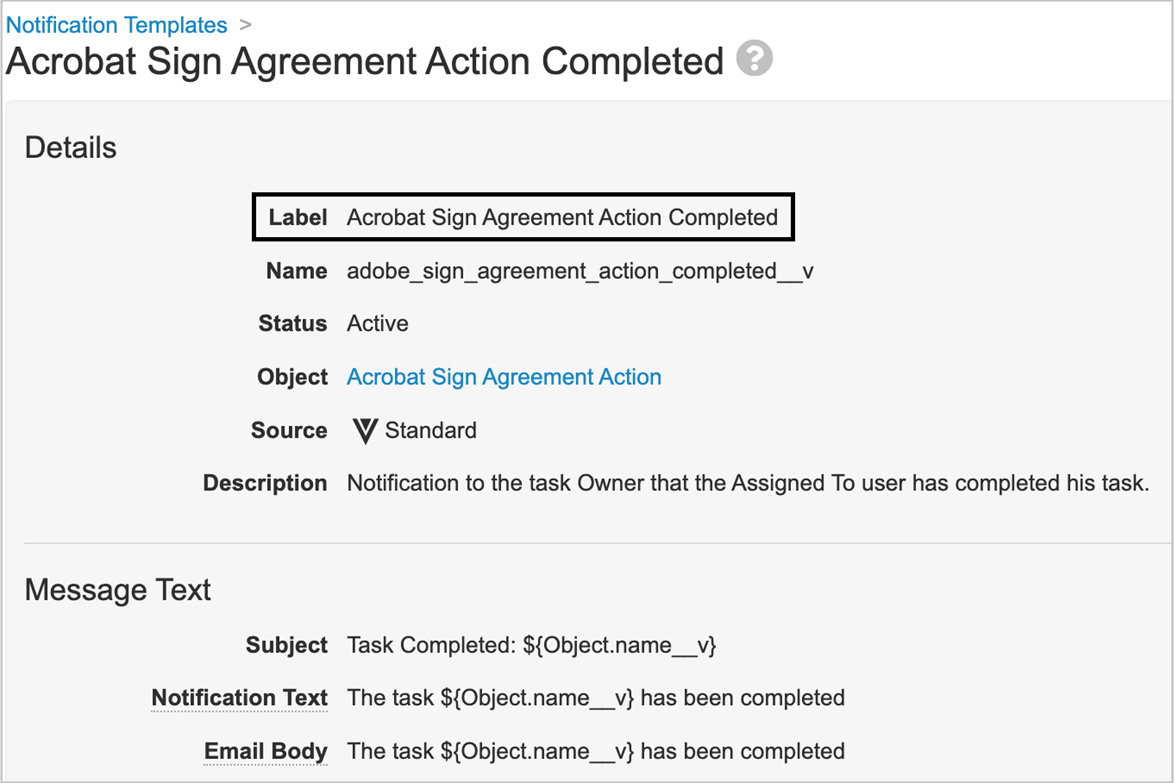Click the Veeva Standard source icon
Image resolution: width=1174 pixels, height=783 pixels.
coord(365,431)
